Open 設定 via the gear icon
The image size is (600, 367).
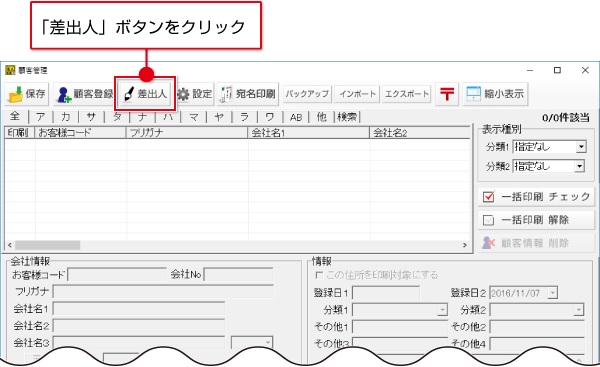195,94
